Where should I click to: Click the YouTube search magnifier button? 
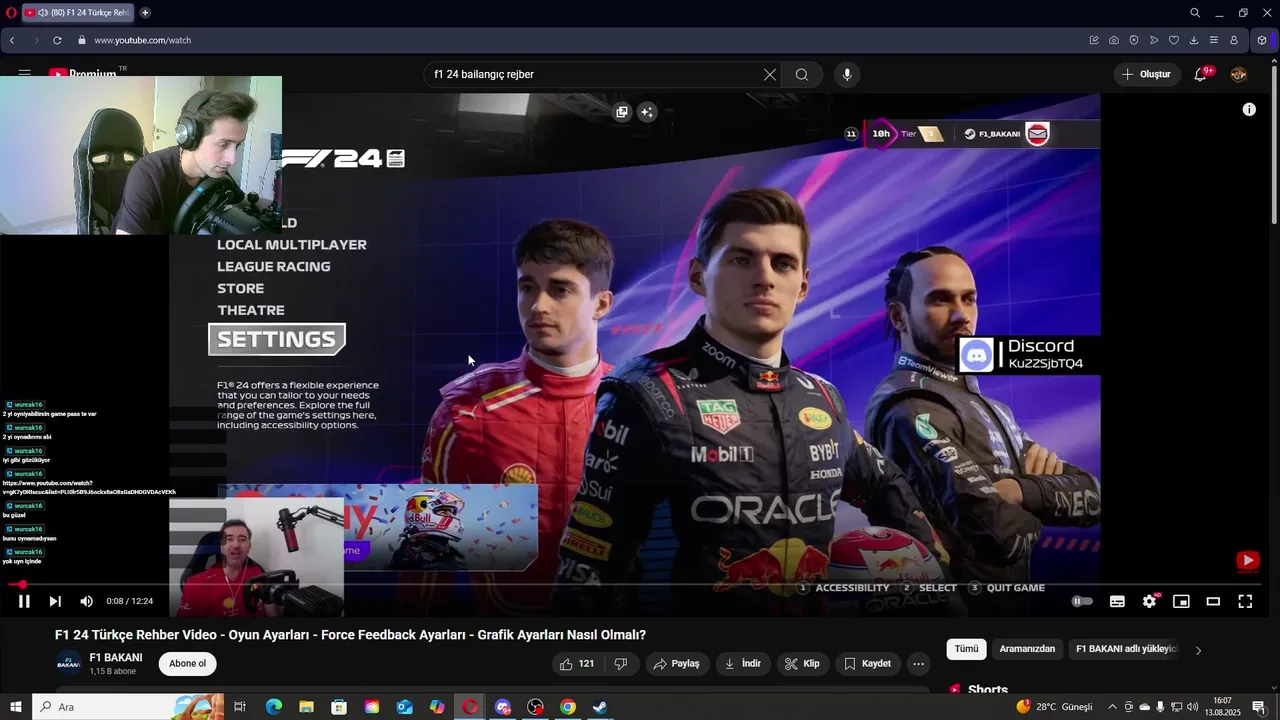tap(802, 74)
